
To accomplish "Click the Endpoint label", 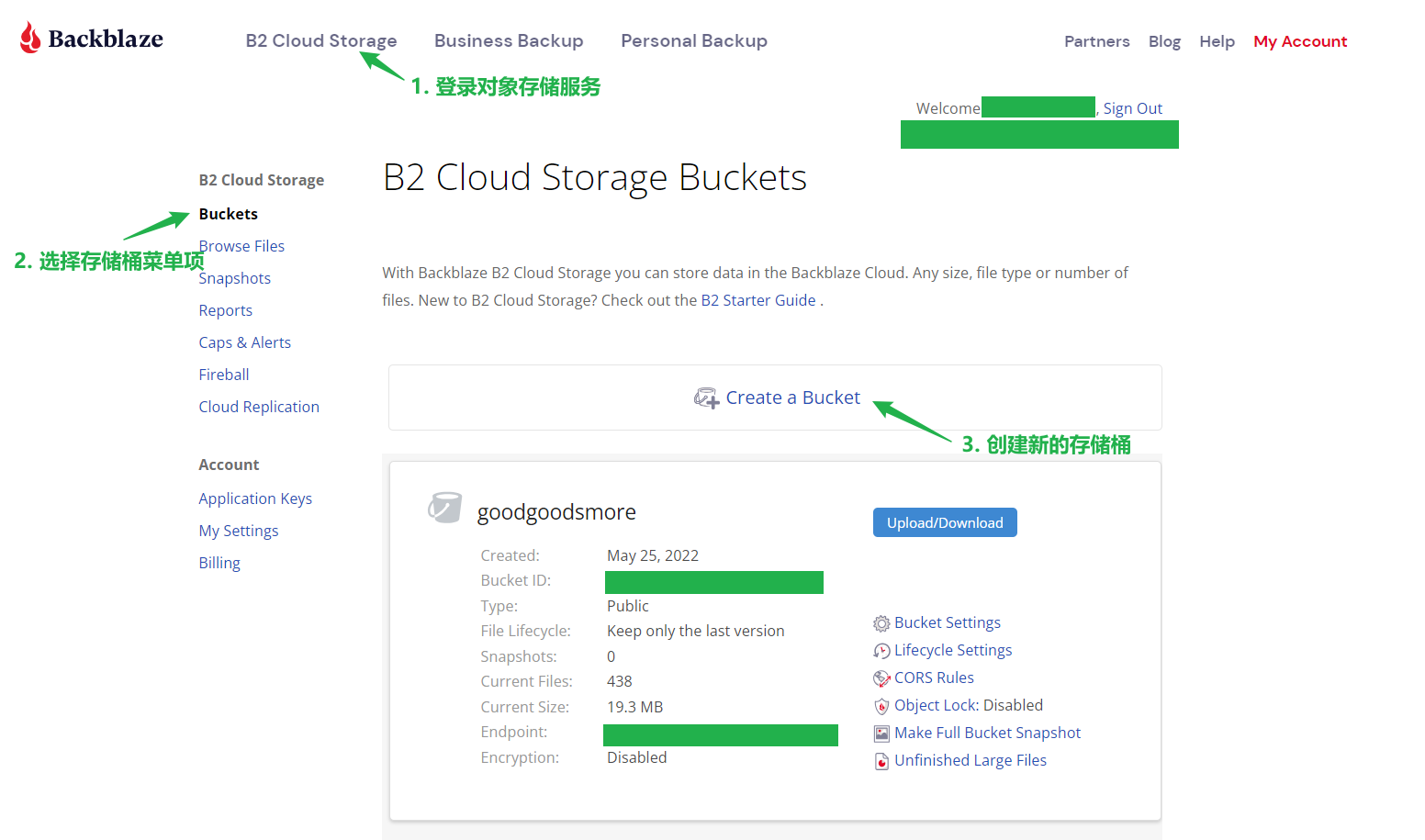I will point(514,732).
